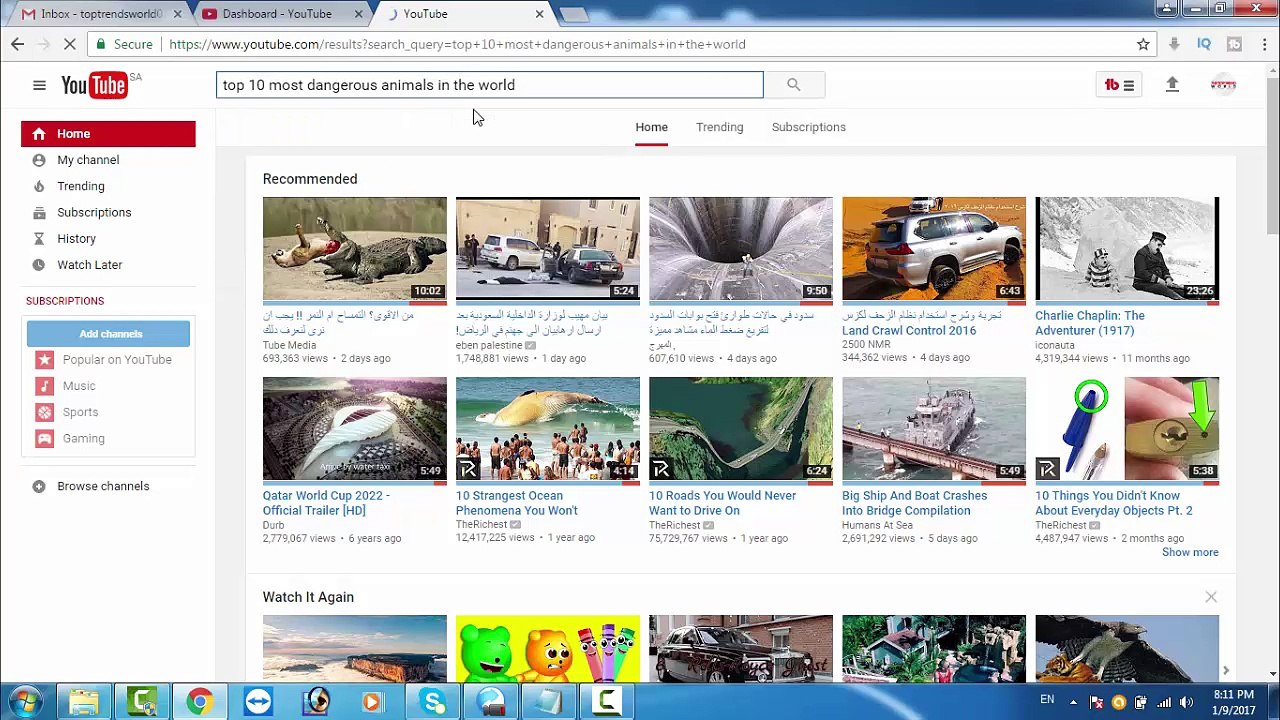Open the YouTube guide hamburger menu
This screenshot has height=720, width=1280.
tap(39, 85)
